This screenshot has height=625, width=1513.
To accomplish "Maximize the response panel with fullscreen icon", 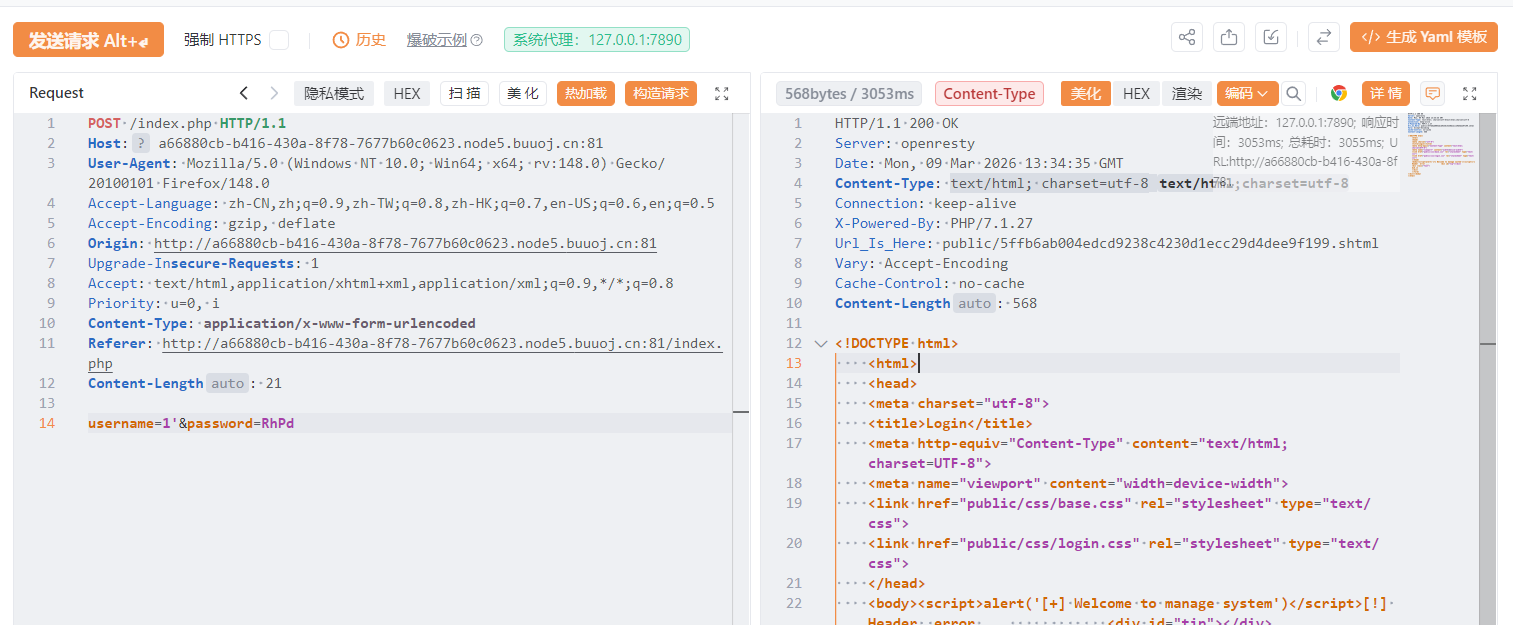I will pos(1469,93).
